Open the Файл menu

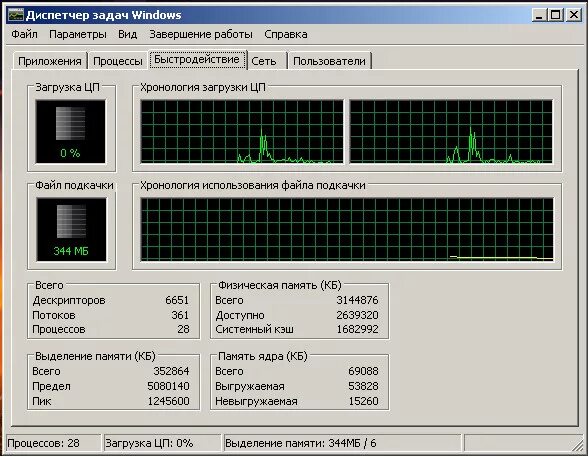pos(24,34)
